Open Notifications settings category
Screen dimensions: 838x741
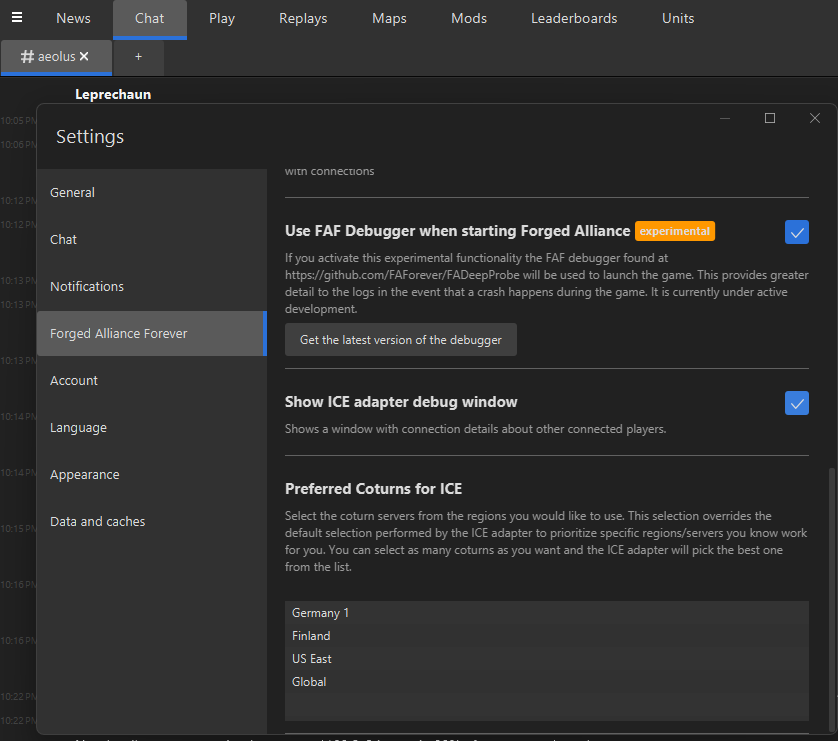(152, 286)
